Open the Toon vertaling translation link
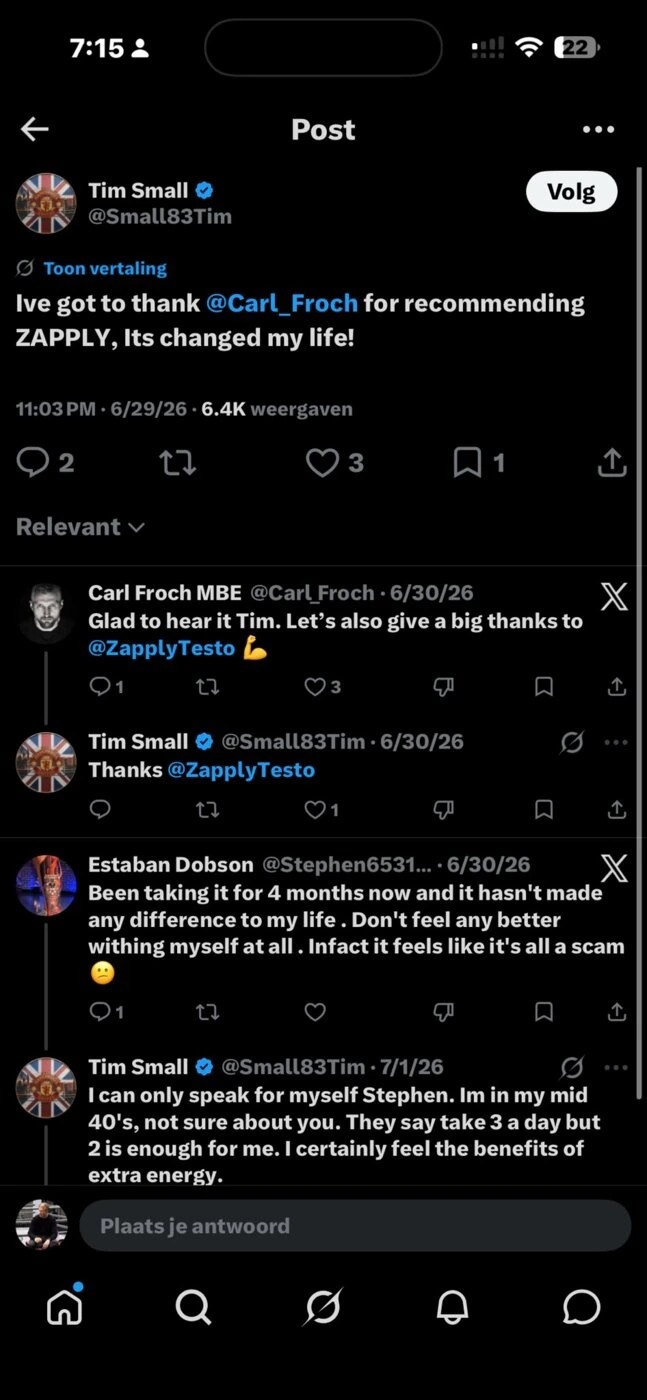Screen dimensions: 647x1400 [105, 268]
